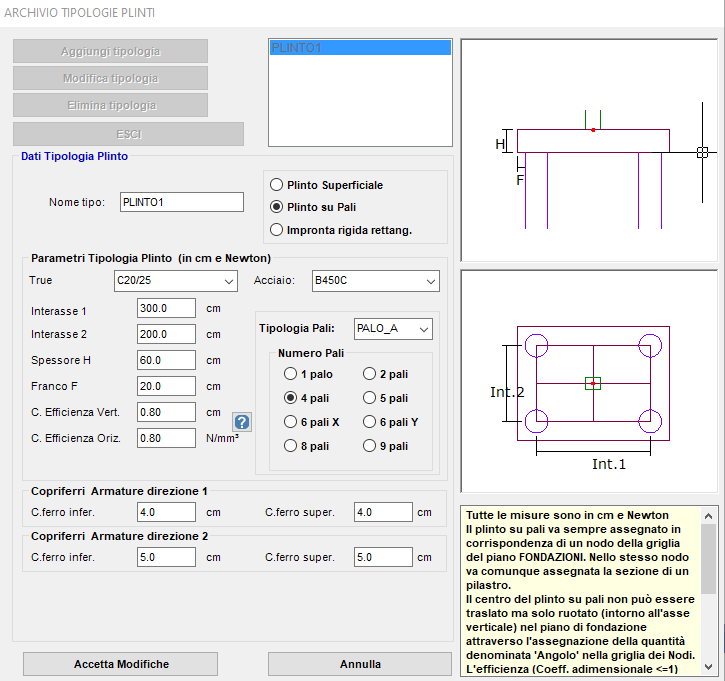Click the Interasse 1 value field
Image resolution: width=725 pixels, height=681 pixels.
click(x=166, y=308)
